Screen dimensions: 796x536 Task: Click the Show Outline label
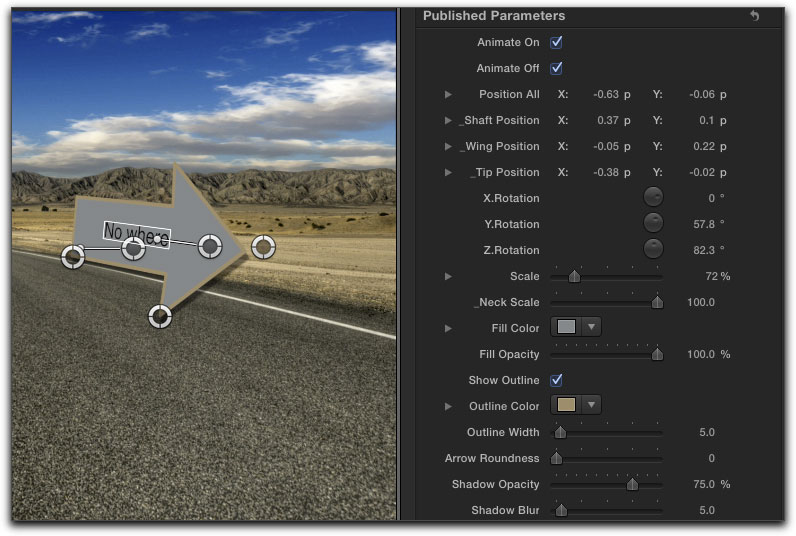504,380
